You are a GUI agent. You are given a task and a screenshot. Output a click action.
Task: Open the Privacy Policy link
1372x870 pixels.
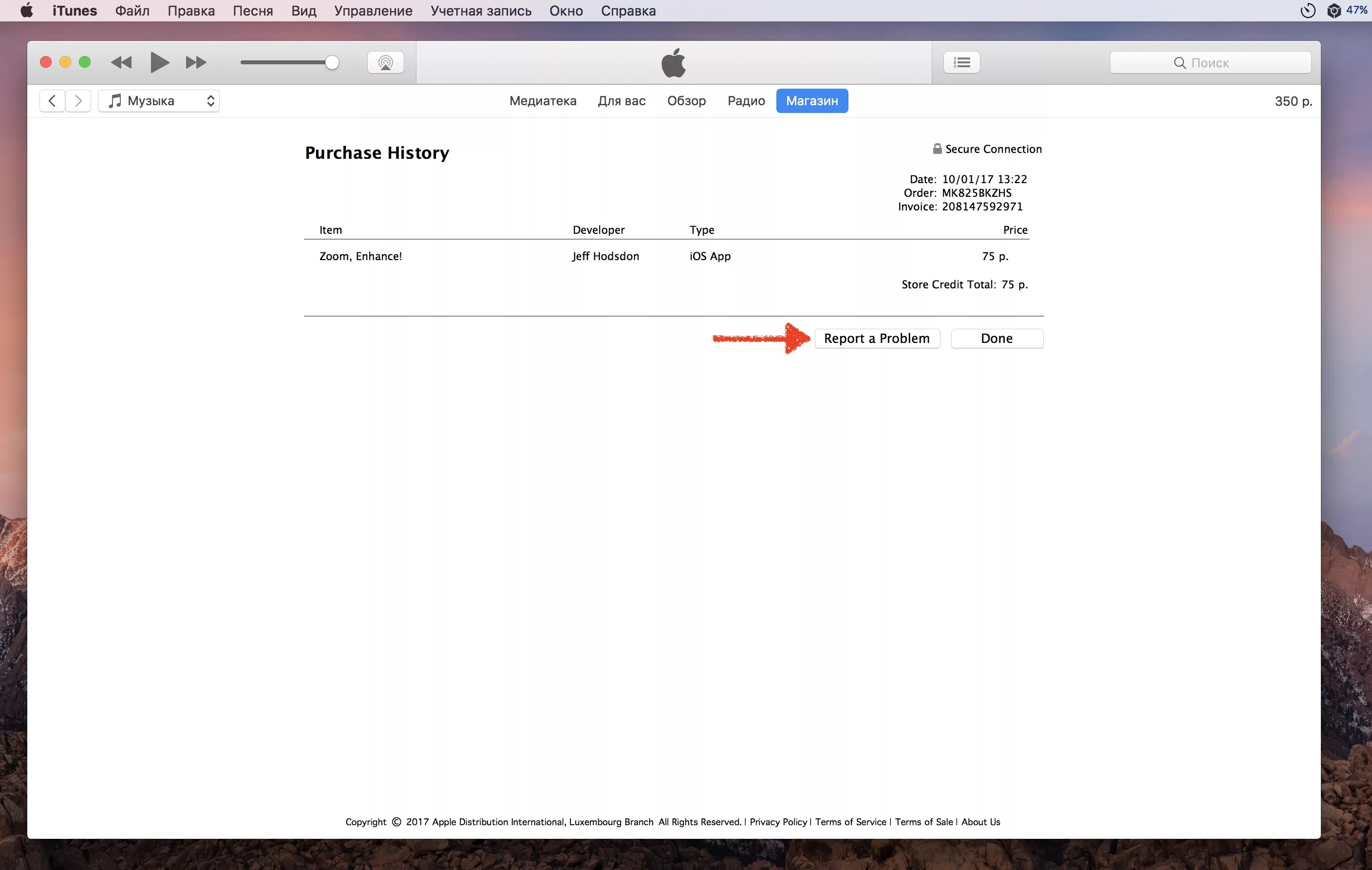click(x=778, y=822)
